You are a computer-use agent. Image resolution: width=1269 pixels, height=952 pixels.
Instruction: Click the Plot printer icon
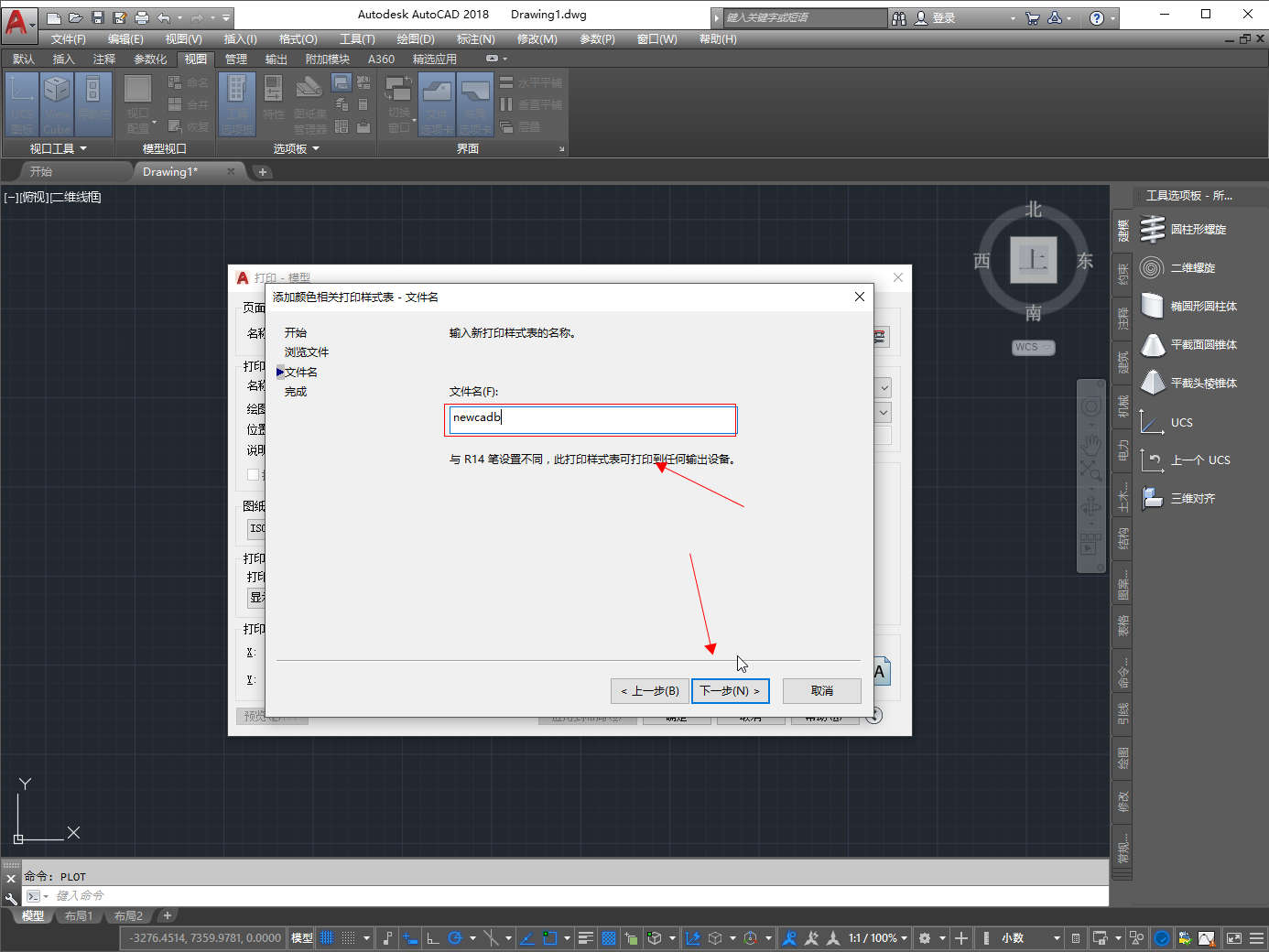(142, 17)
